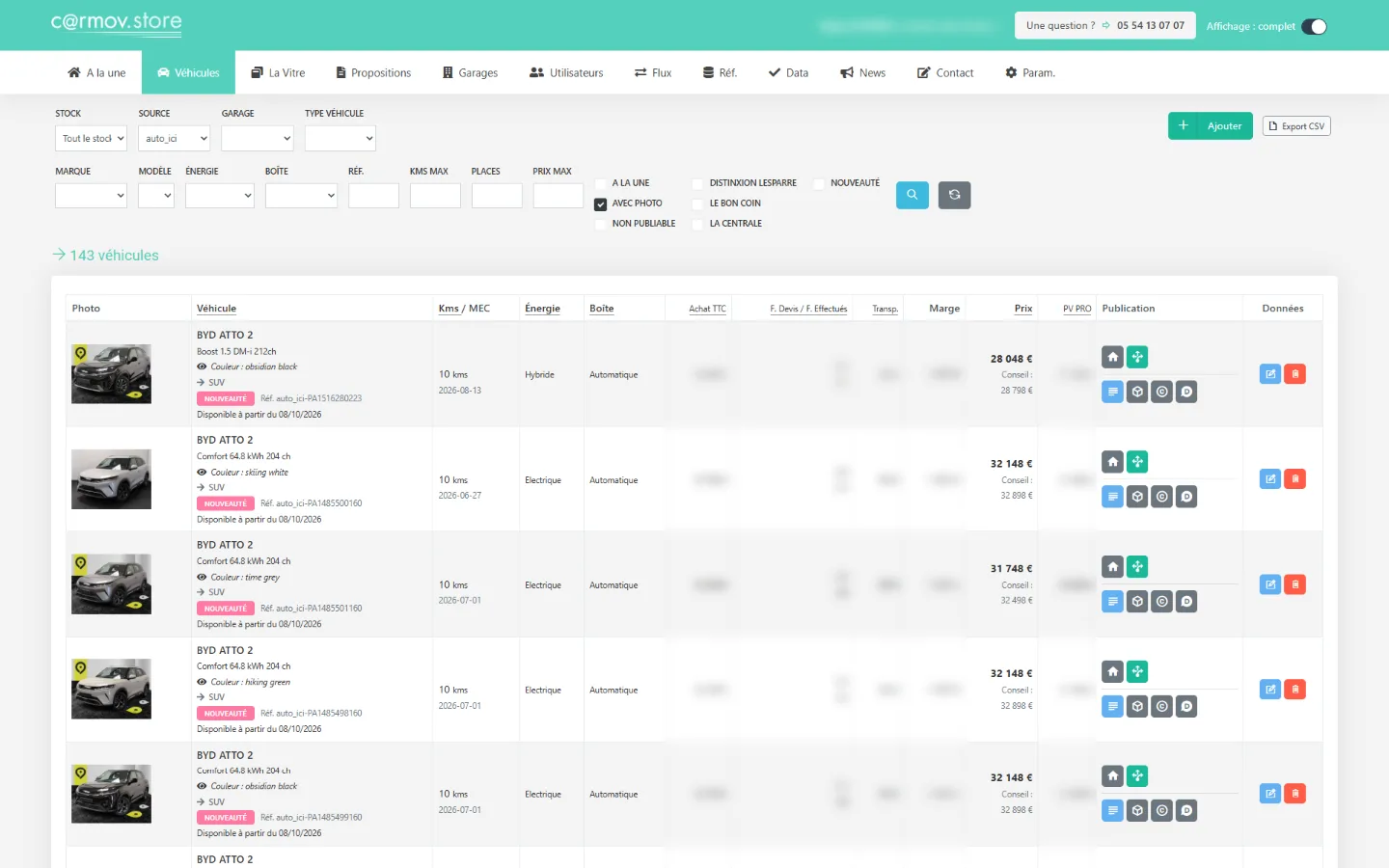Open the ÉNERGIE dropdown
1389x868 pixels.
pyautogui.click(x=220, y=196)
